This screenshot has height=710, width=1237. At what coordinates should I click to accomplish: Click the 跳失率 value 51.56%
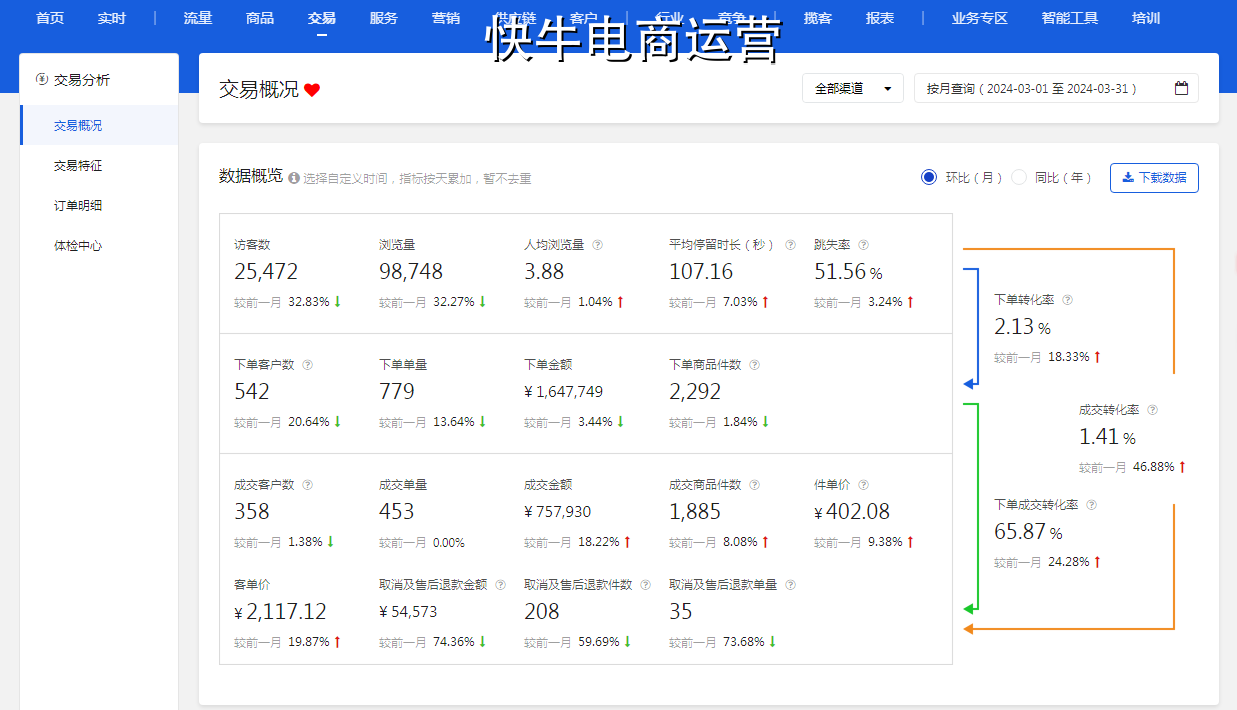tap(848, 272)
